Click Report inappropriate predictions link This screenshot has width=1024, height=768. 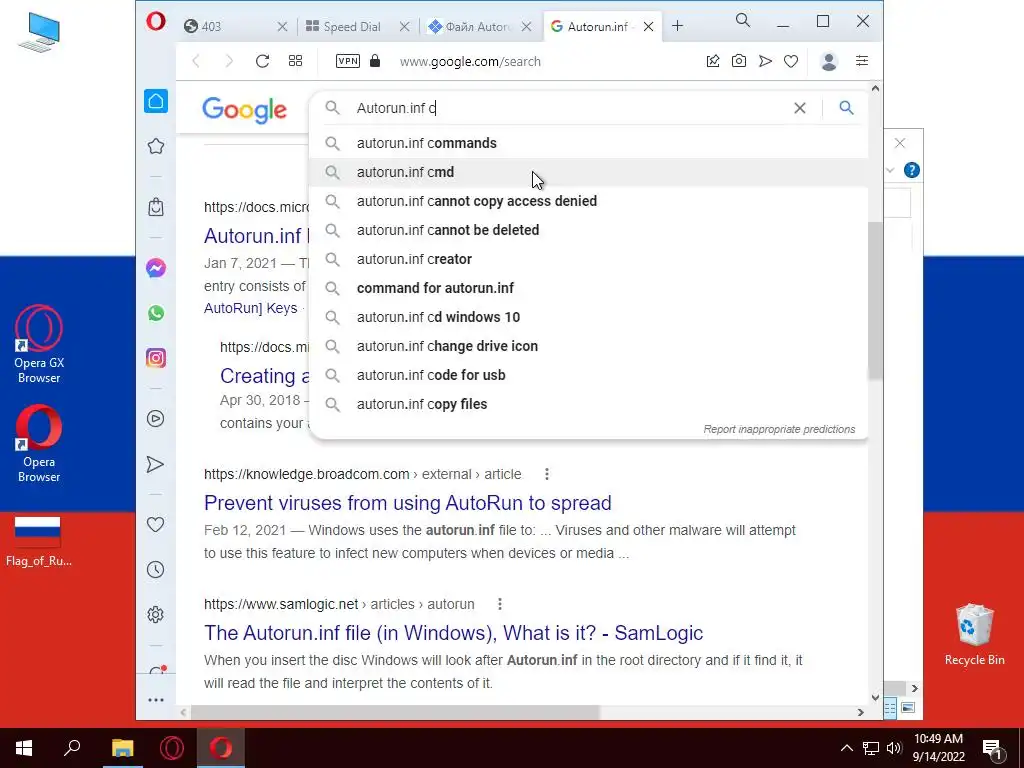click(779, 429)
